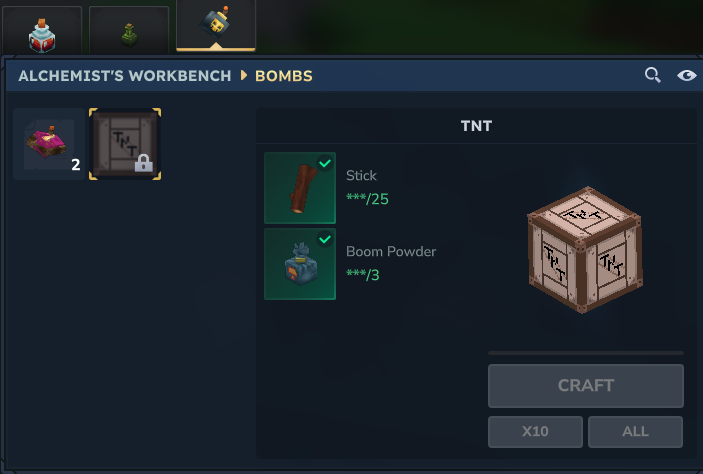
Task: Select the pink bomb recipe
Action: [49, 144]
